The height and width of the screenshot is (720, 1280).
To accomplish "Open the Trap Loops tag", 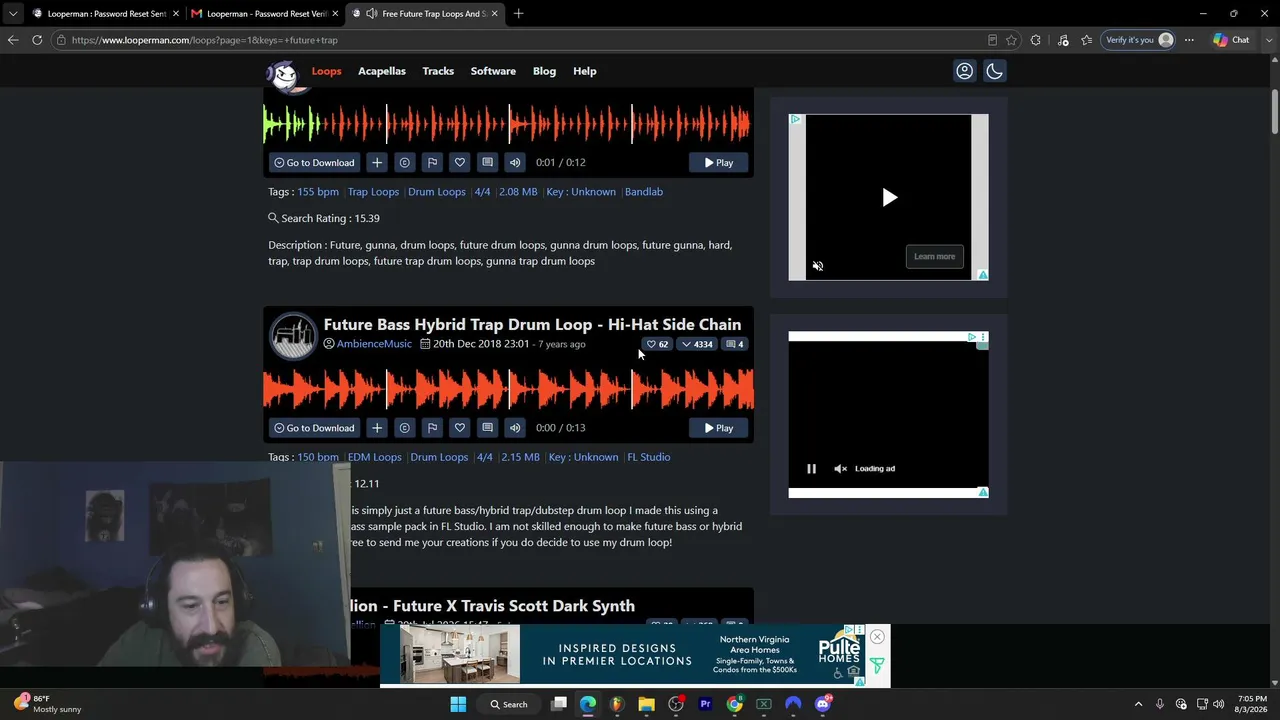I will pyautogui.click(x=373, y=191).
